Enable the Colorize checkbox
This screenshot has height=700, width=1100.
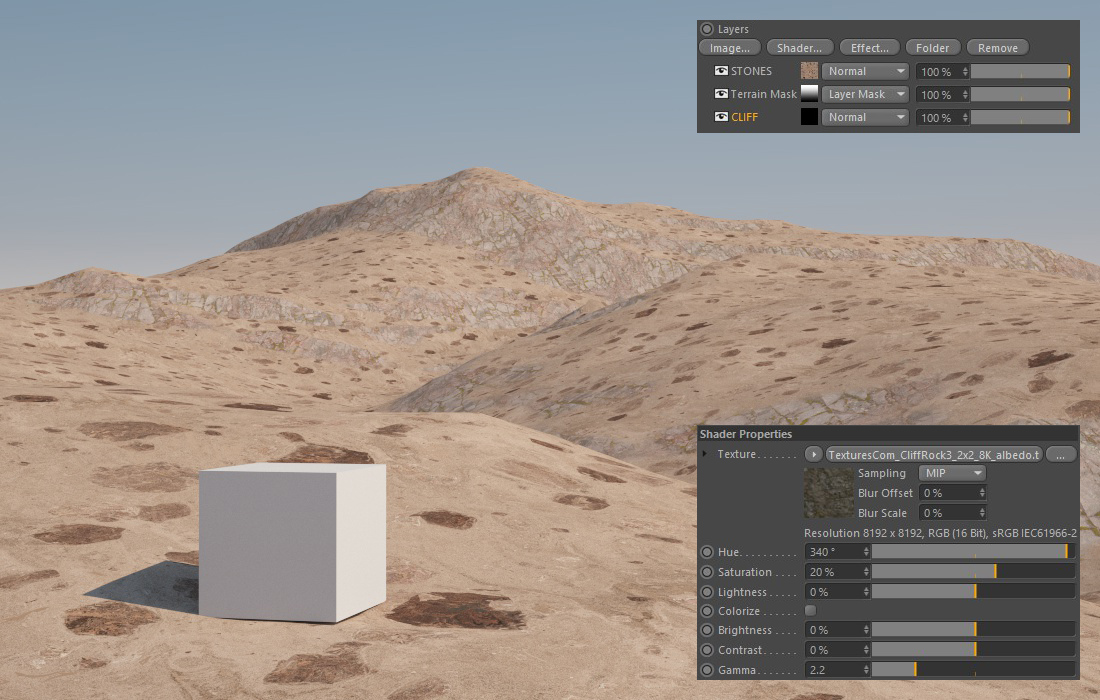(810, 611)
